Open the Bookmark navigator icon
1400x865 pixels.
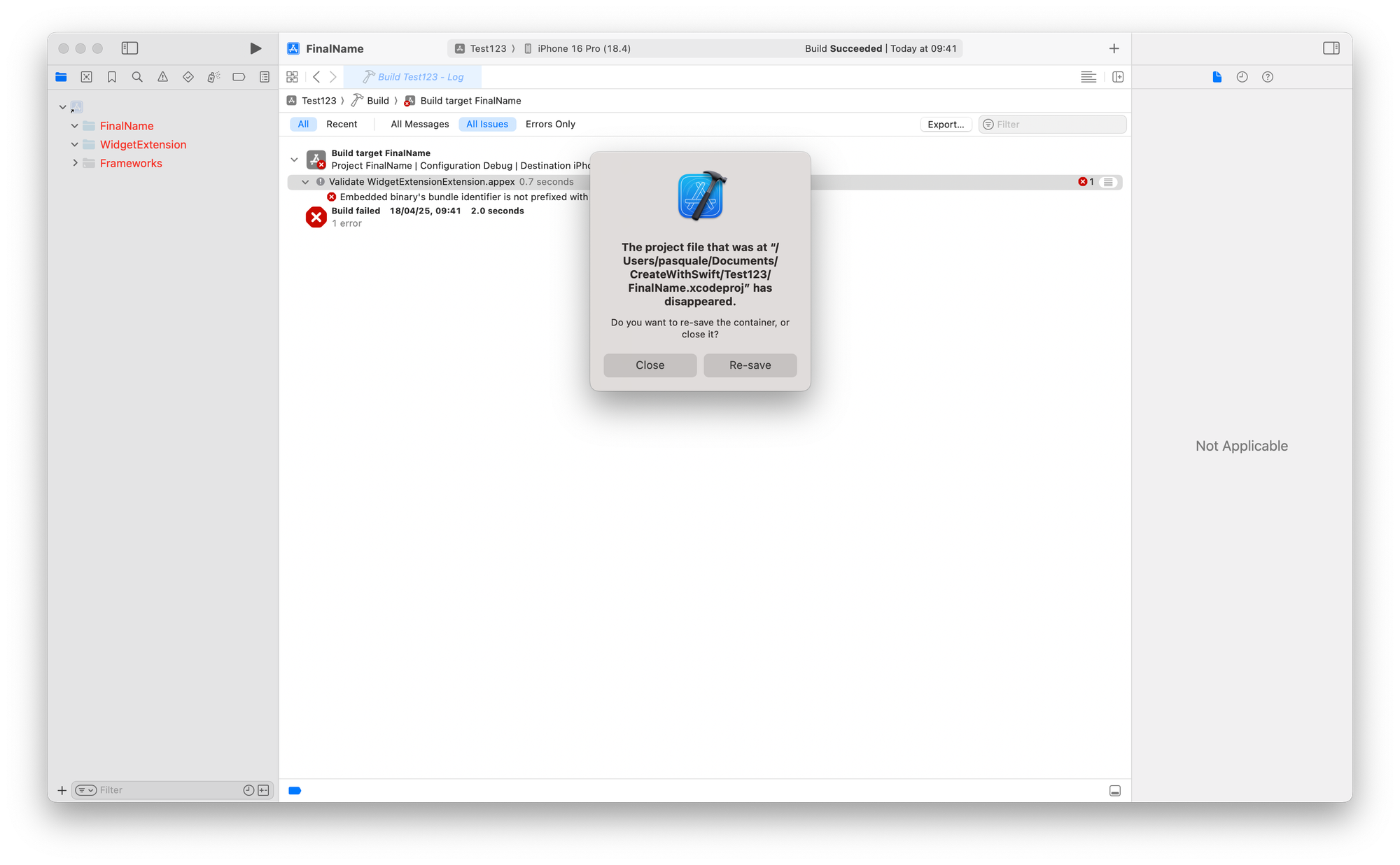(112, 77)
